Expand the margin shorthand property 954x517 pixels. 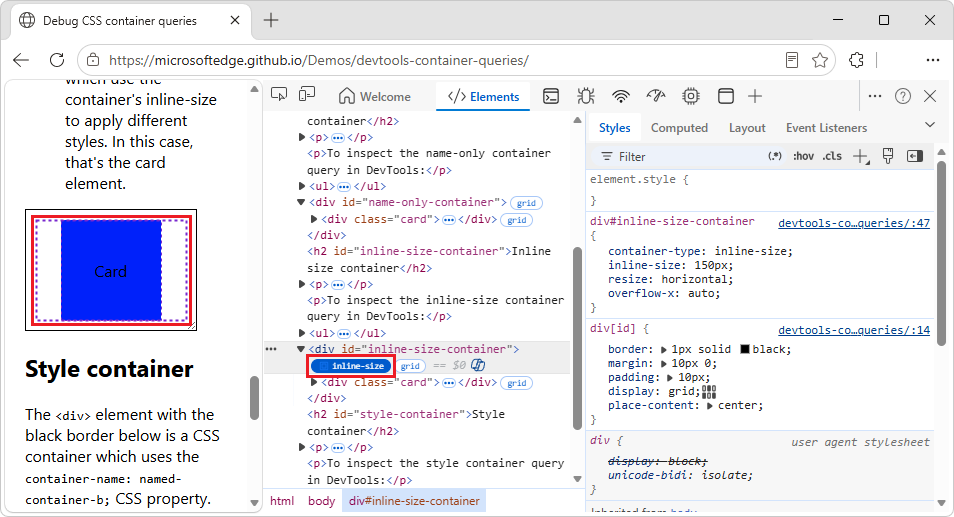click(664, 364)
